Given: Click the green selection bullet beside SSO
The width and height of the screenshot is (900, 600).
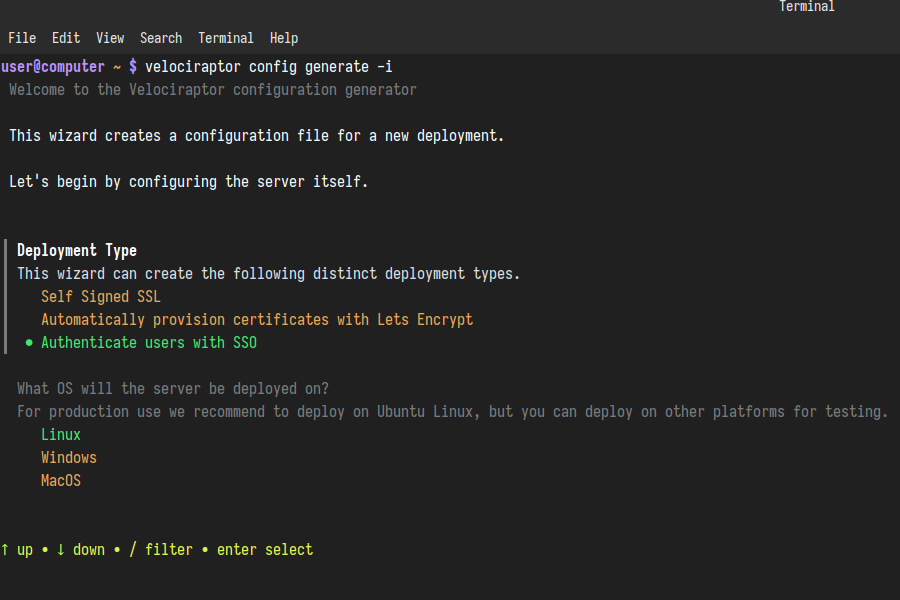Looking at the screenshot, I should pos(27,342).
